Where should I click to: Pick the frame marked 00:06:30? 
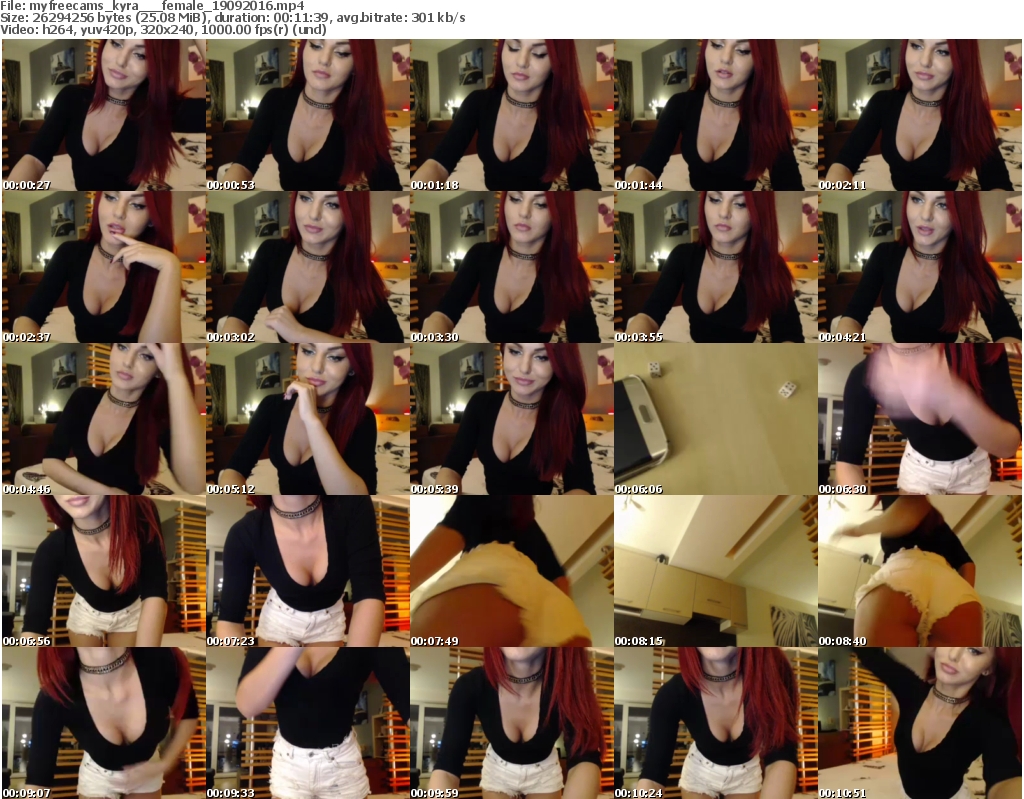pos(920,419)
